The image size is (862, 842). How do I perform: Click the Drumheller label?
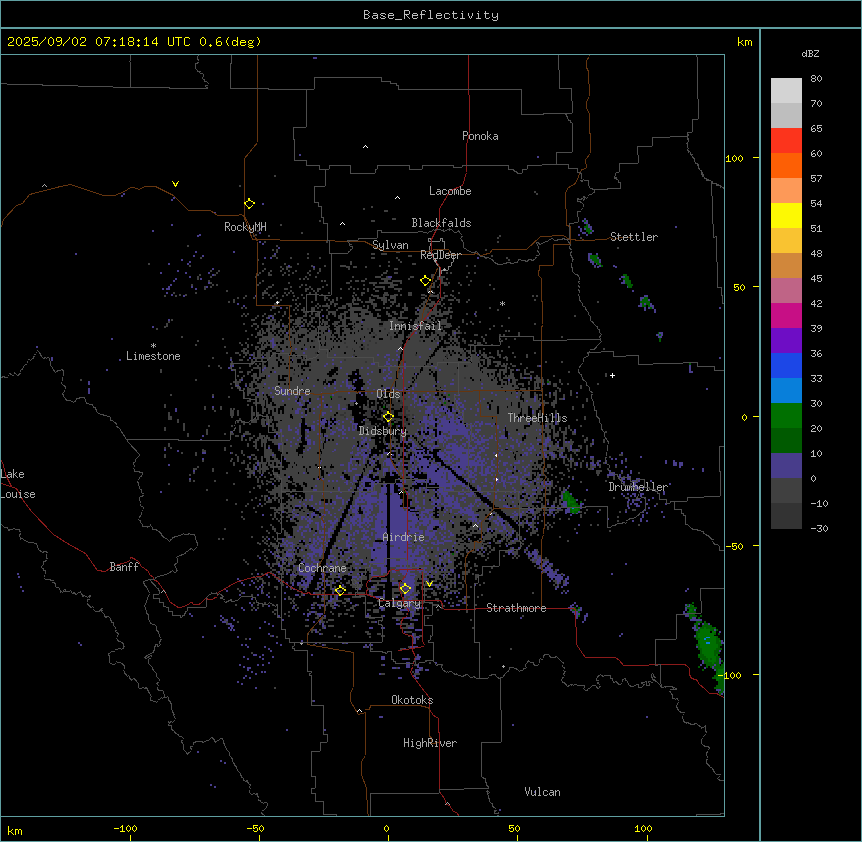coord(638,487)
